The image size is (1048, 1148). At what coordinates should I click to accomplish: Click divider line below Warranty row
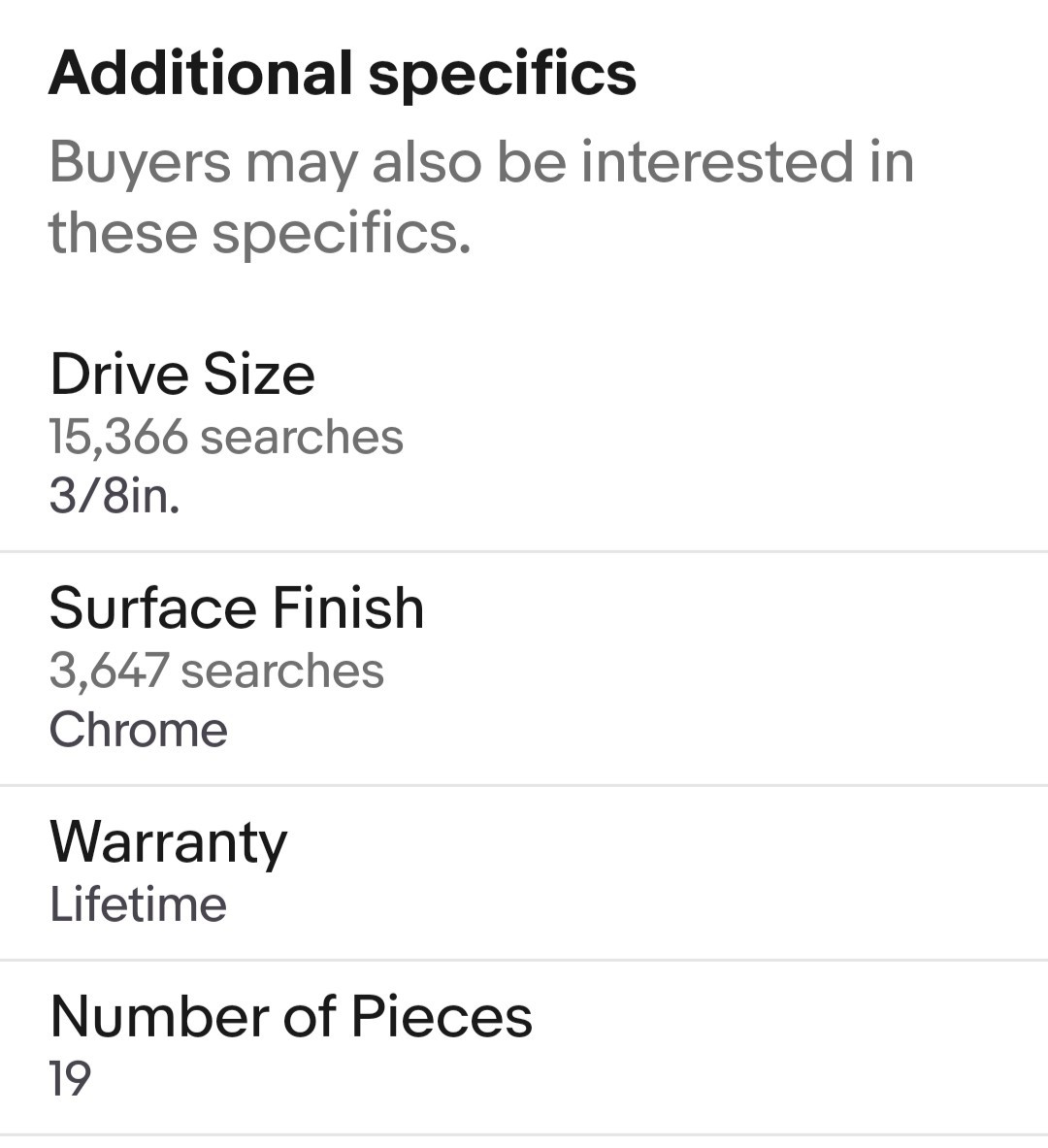524,960
